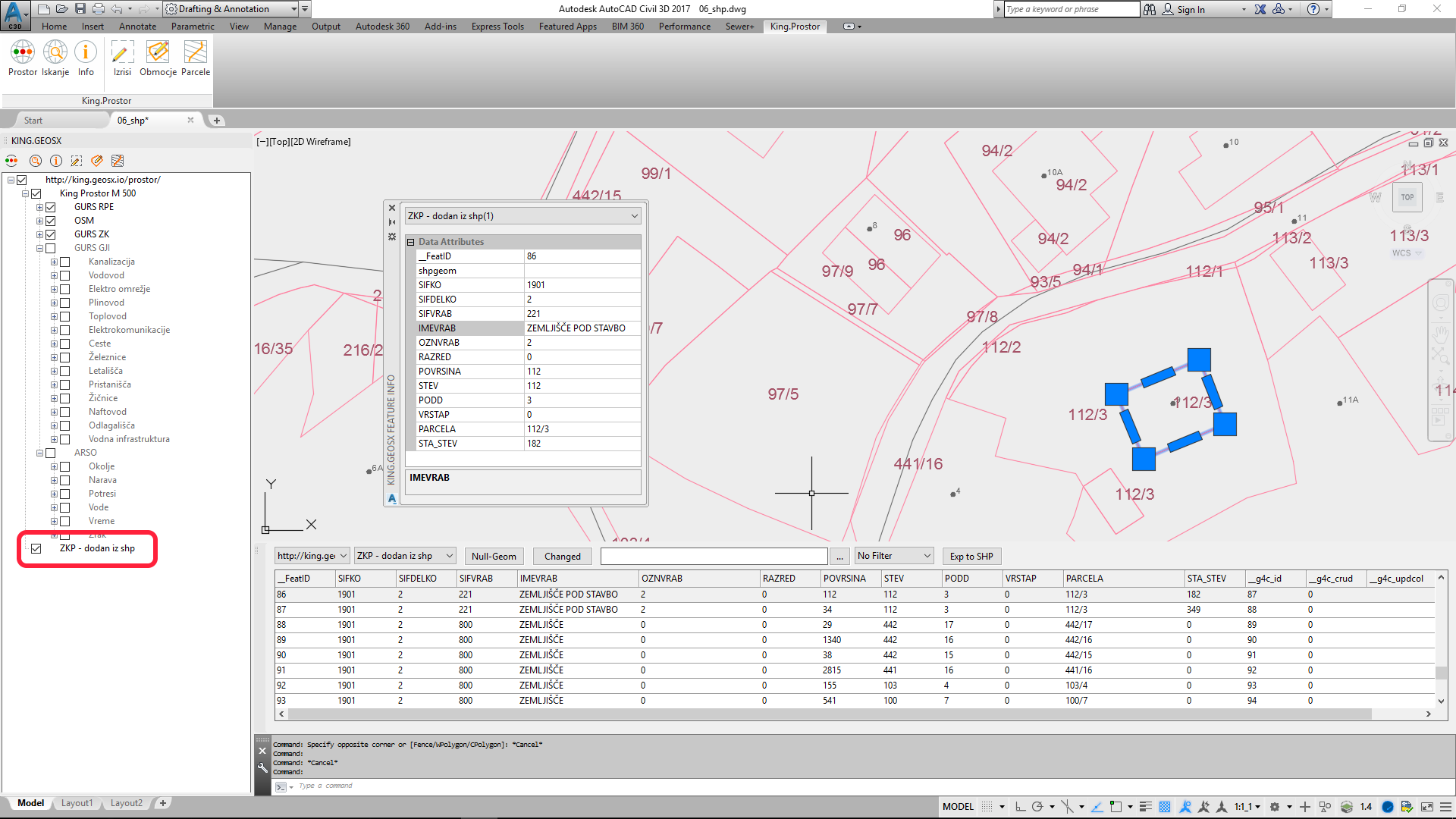Viewport: 1456px width, 819px height.
Task: Open the http://king.geo connection dropdown
Action: coord(312,556)
